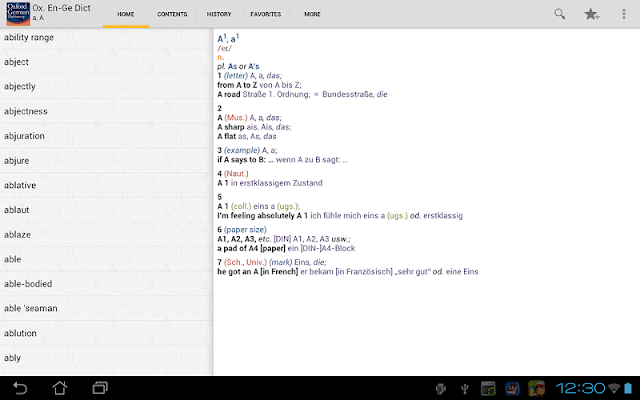Tap the Android debug notification icon
The width and height of the screenshot is (640, 400).
click(x=440, y=389)
